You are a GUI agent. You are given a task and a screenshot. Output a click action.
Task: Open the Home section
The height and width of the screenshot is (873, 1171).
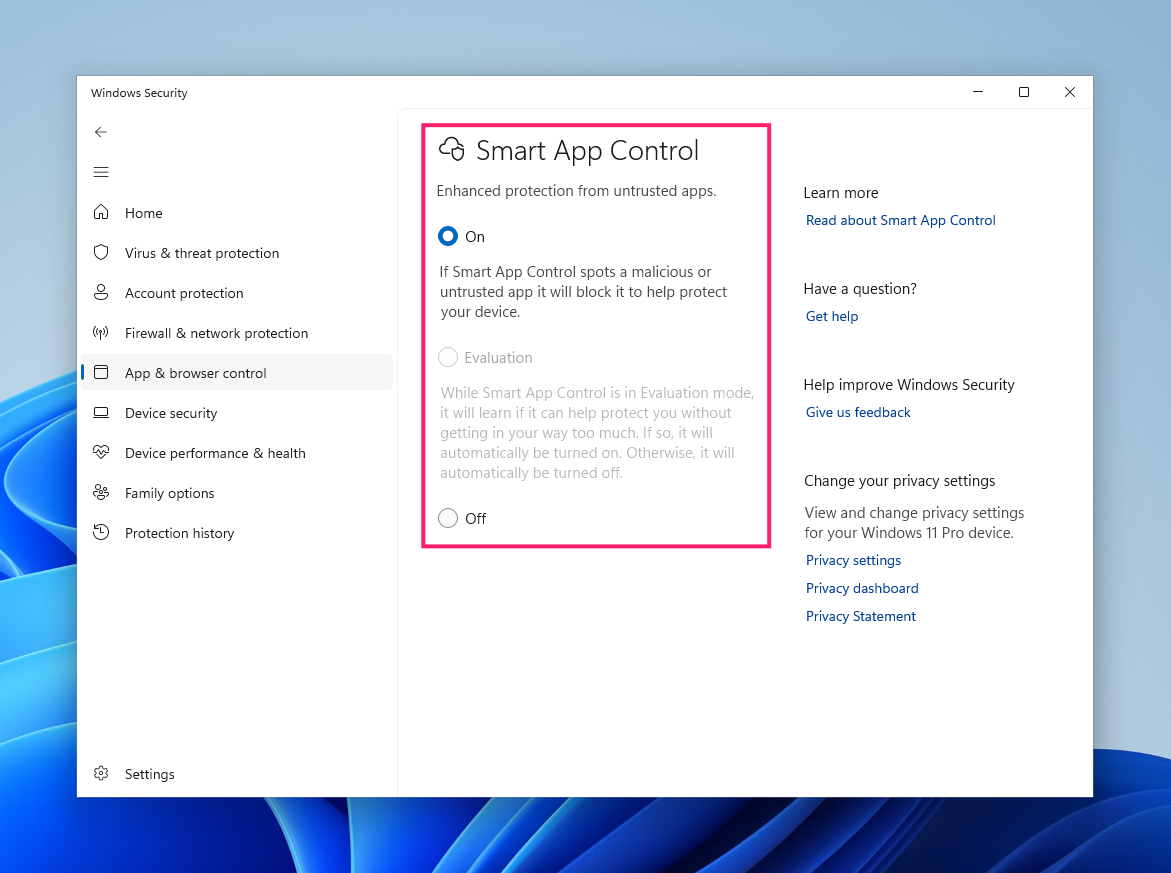[237, 213]
